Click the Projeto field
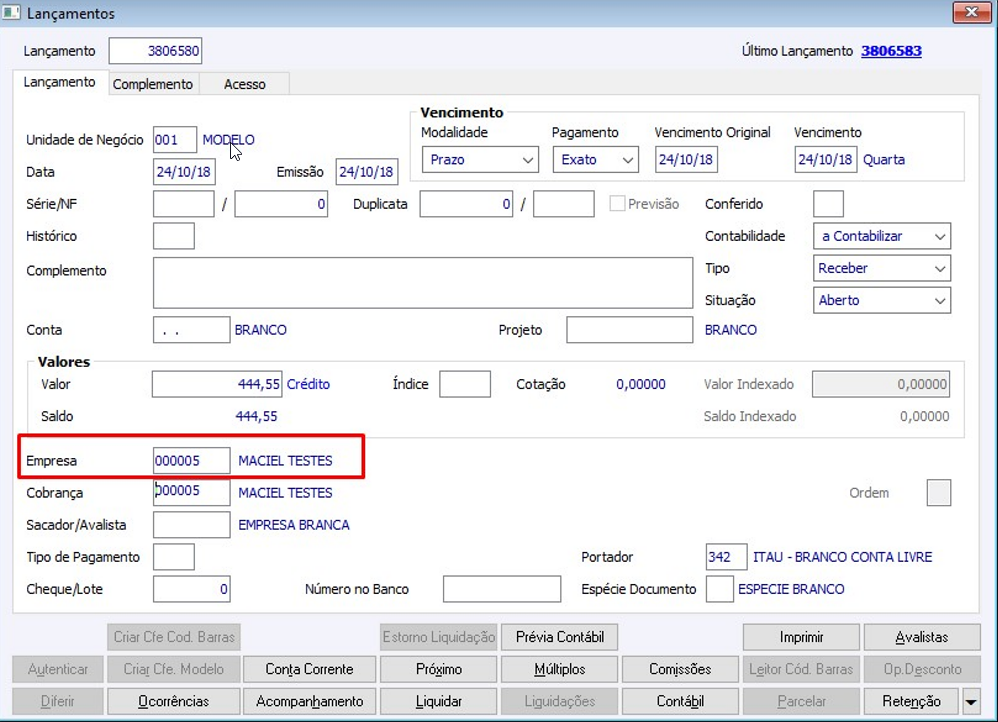The height and width of the screenshot is (722, 998). pyautogui.click(x=629, y=330)
